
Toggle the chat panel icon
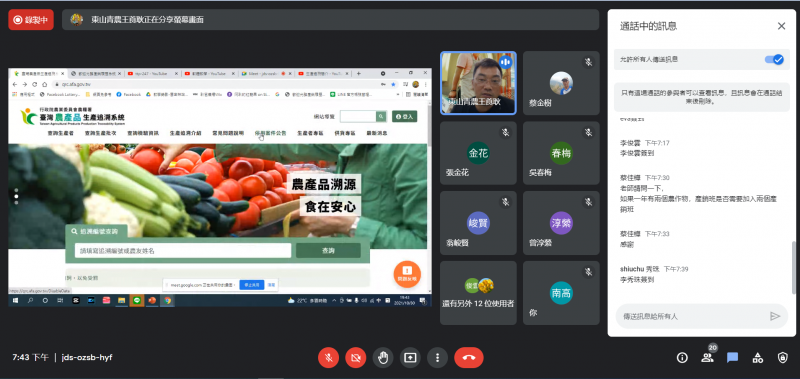(733, 358)
